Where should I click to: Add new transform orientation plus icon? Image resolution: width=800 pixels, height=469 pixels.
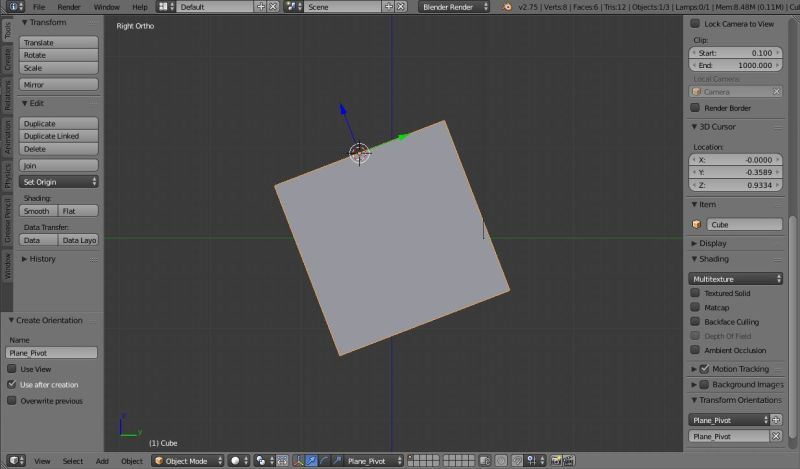click(776, 420)
